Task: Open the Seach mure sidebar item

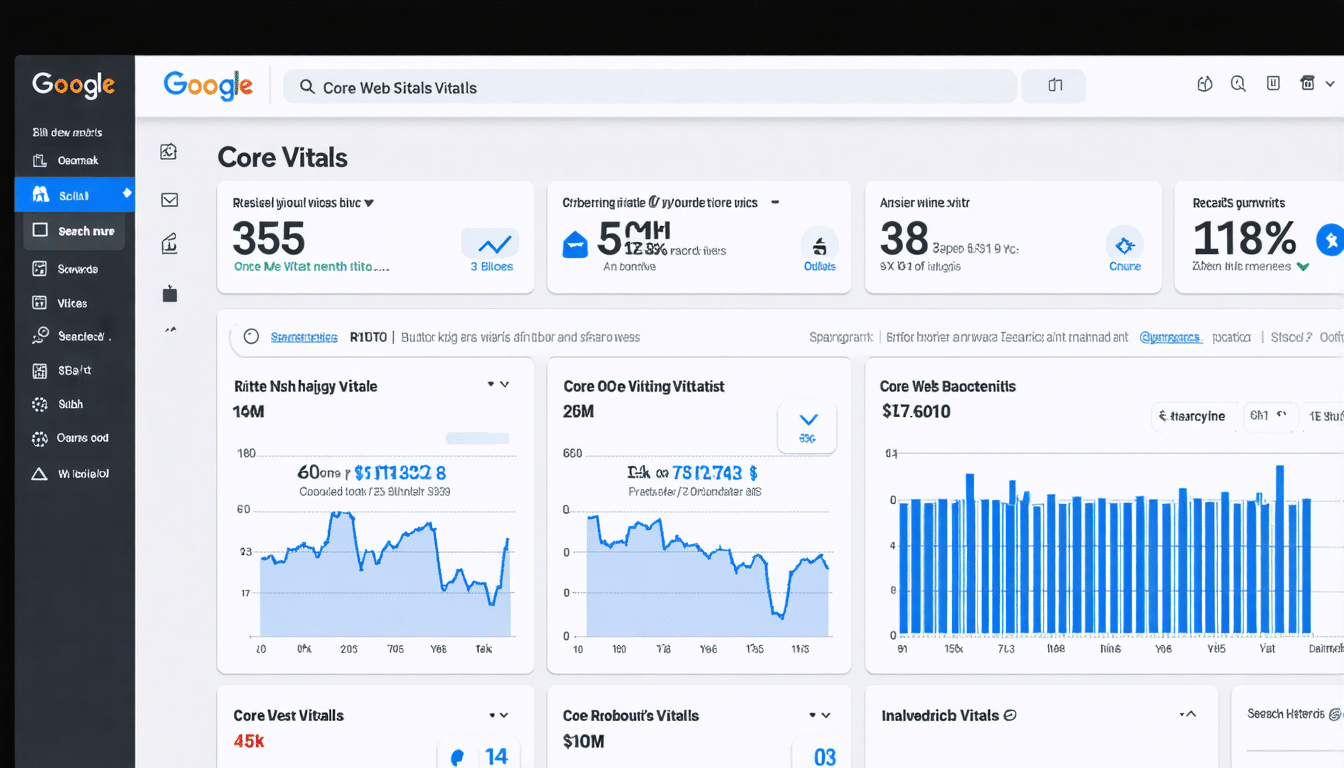Action: (x=75, y=231)
